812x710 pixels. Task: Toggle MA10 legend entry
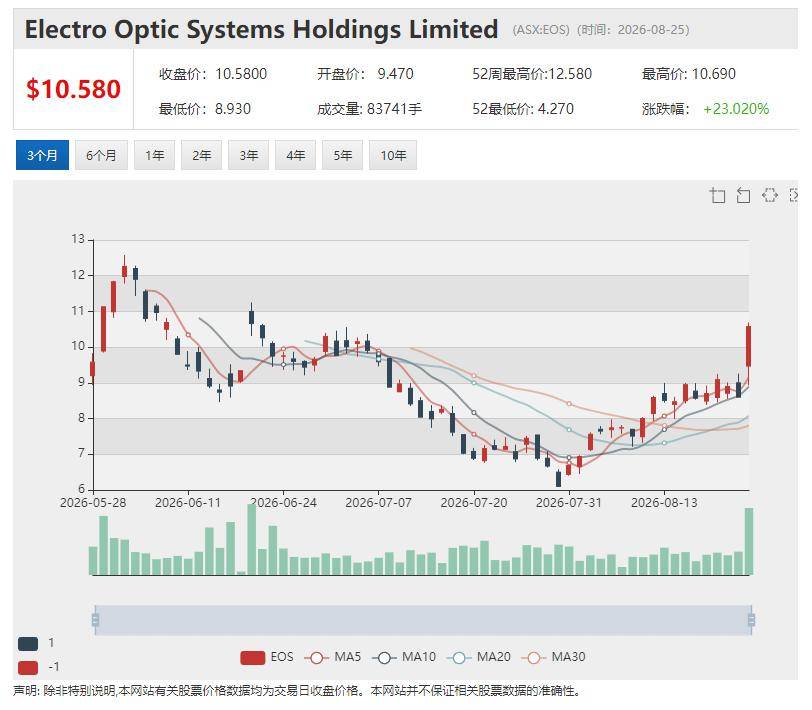pyautogui.click(x=404, y=657)
